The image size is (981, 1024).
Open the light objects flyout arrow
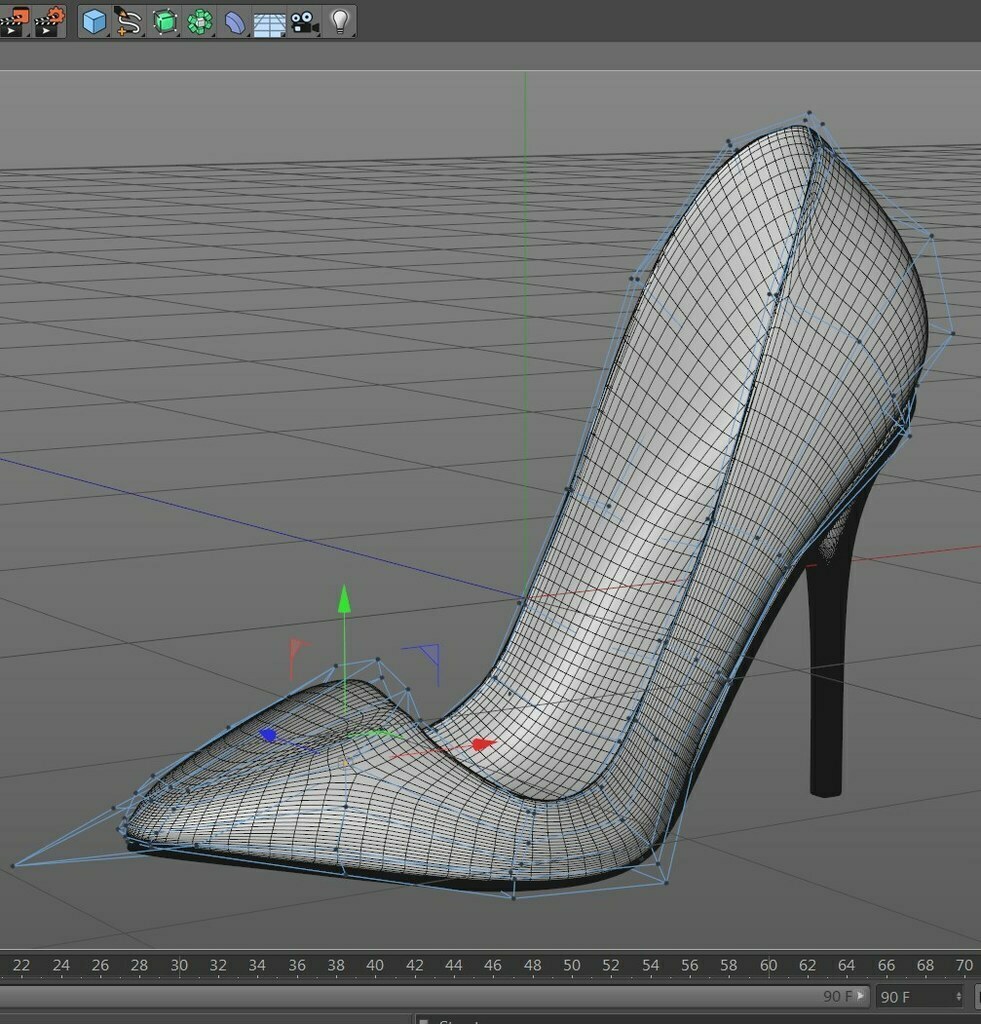tap(354, 36)
